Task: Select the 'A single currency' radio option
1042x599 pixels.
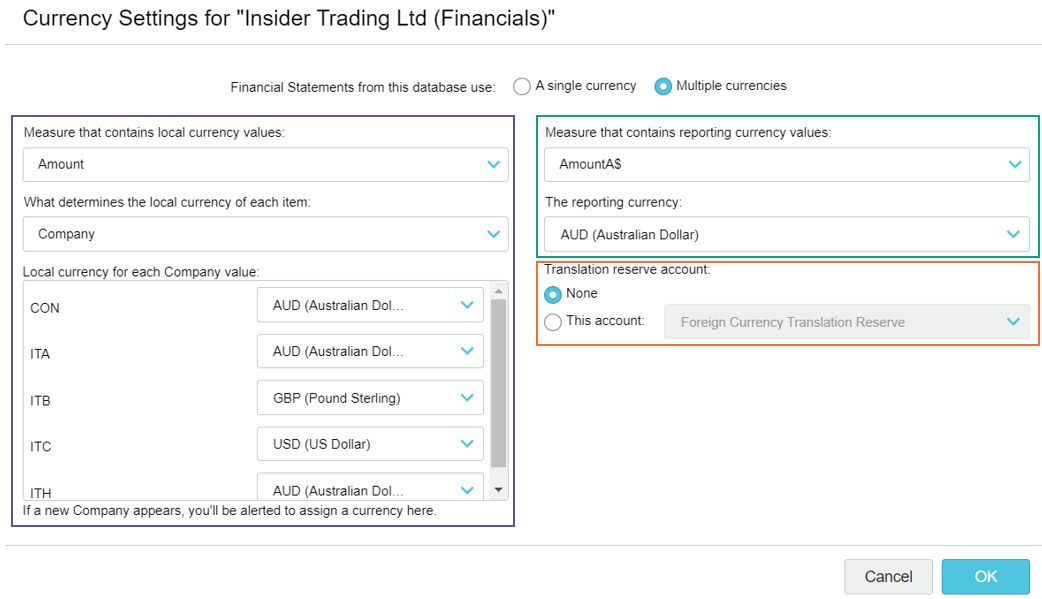Action: point(522,86)
